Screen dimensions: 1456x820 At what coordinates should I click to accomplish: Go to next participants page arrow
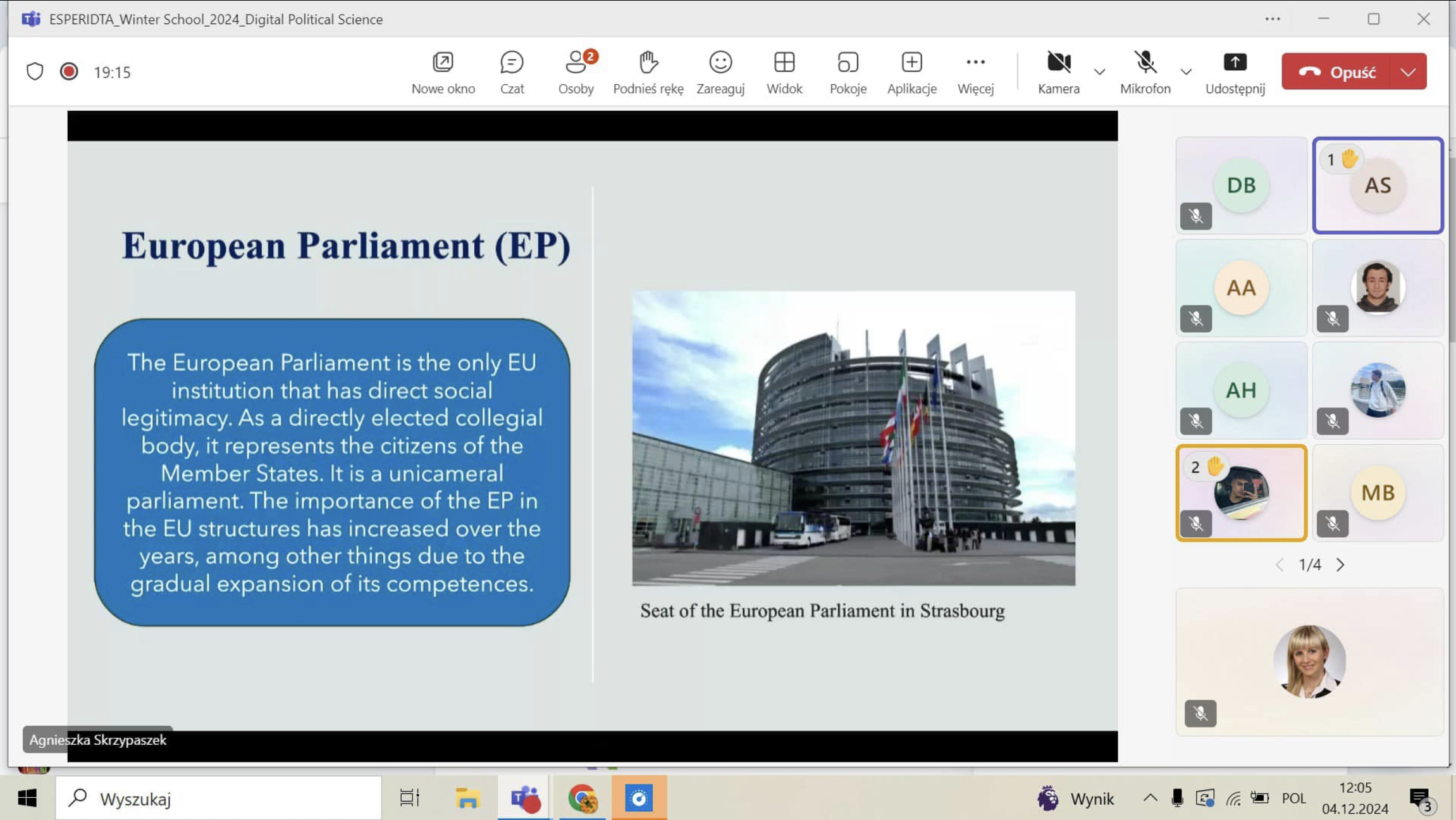[1340, 564]
